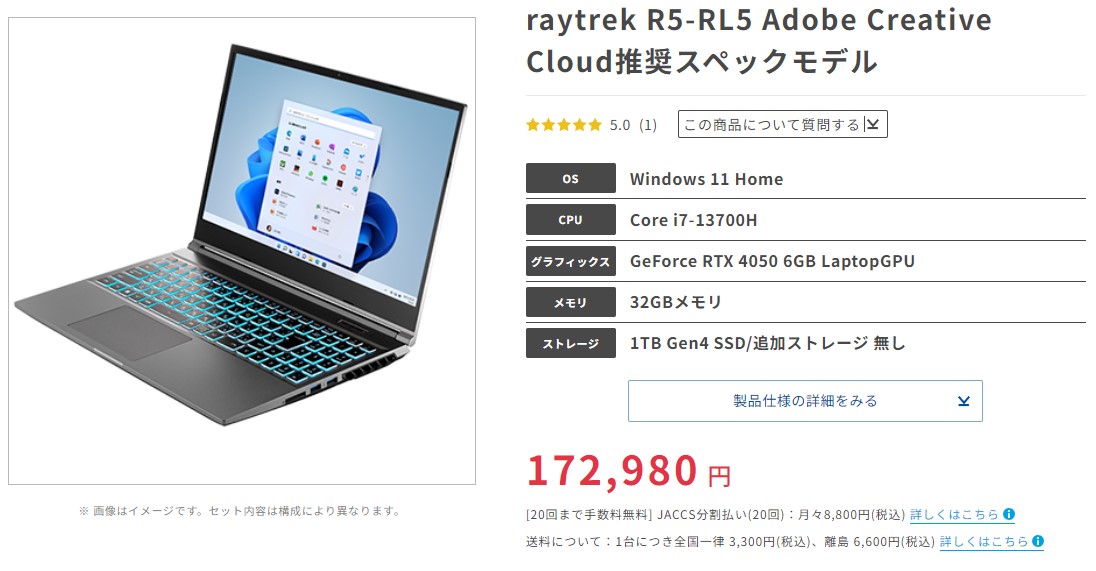Click the chevron icon in 製品仕様の詳細をみる

(x=964, y=401)
